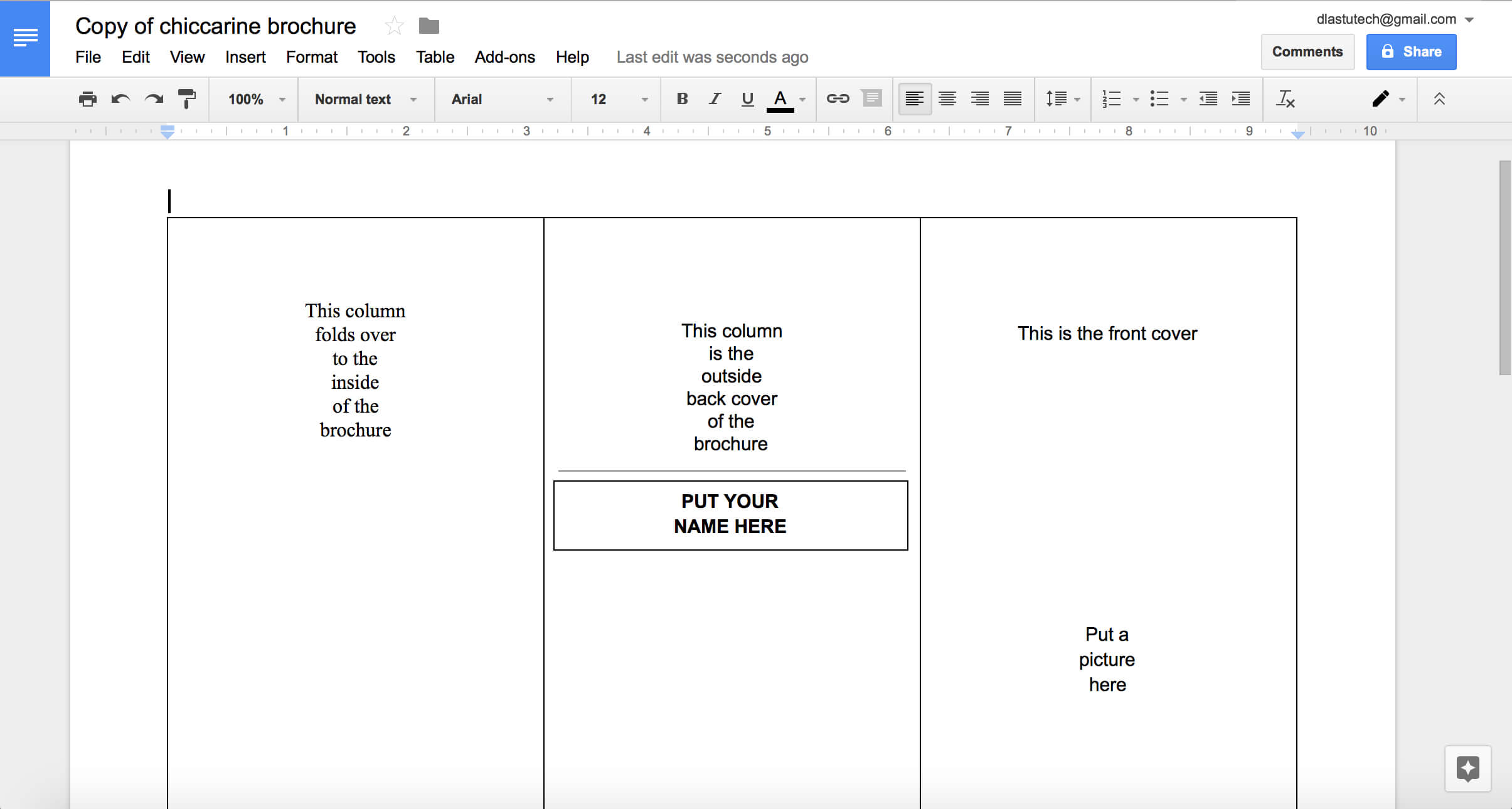Open the Insert menu
The height and width of the screenshot is (809, 1512).
(x=245, y=57)
